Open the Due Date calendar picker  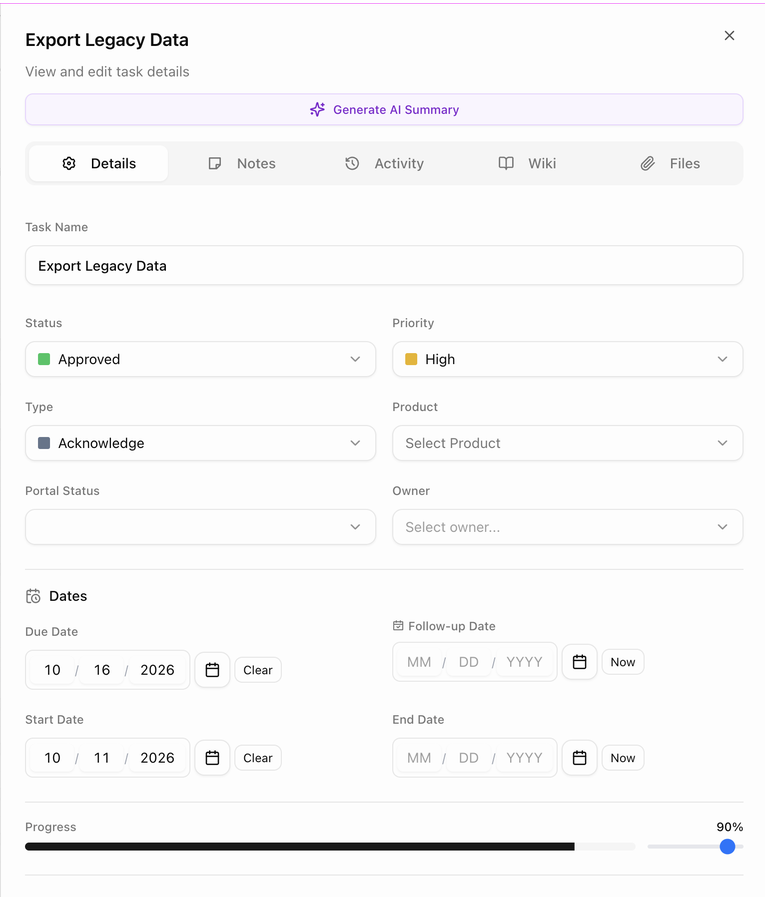[212, 670]
